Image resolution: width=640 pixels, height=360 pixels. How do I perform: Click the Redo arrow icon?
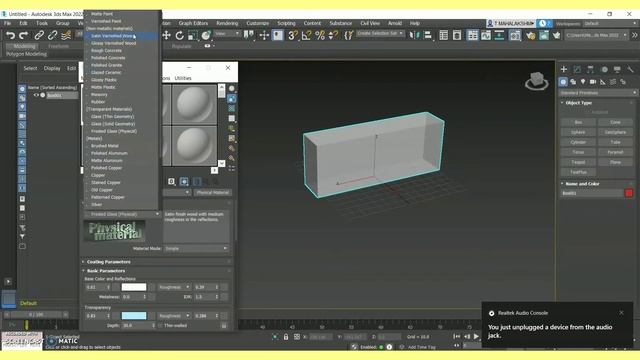point(24,36)
